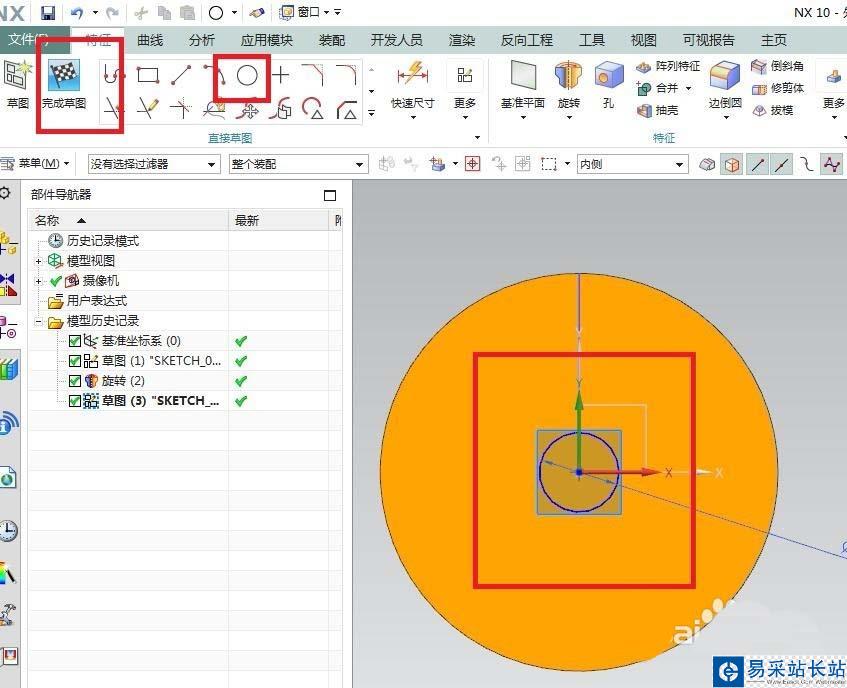Screen dimensions: 847x688
Task: Uncheck the 基准坐标系 (0) checkbox
Action: tap(75, 341)
